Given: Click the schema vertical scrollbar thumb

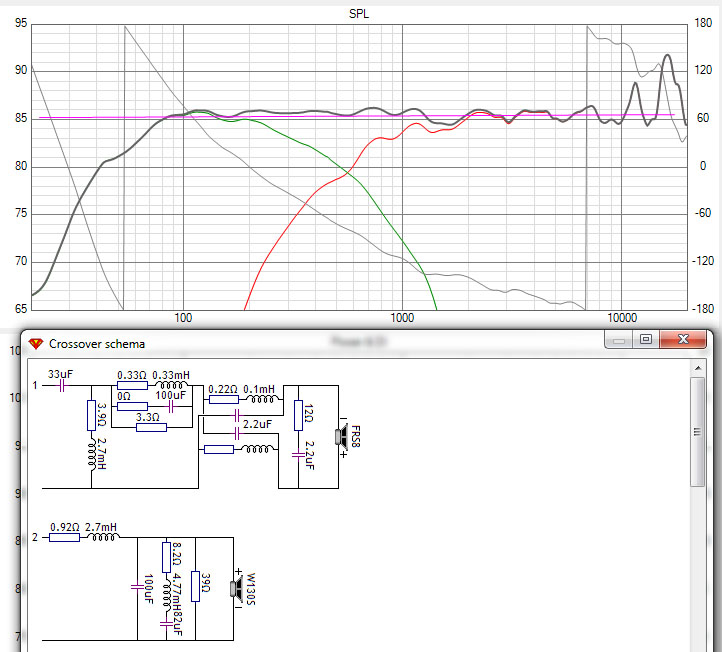Looking at the screenshot, I should pos(698,432).
